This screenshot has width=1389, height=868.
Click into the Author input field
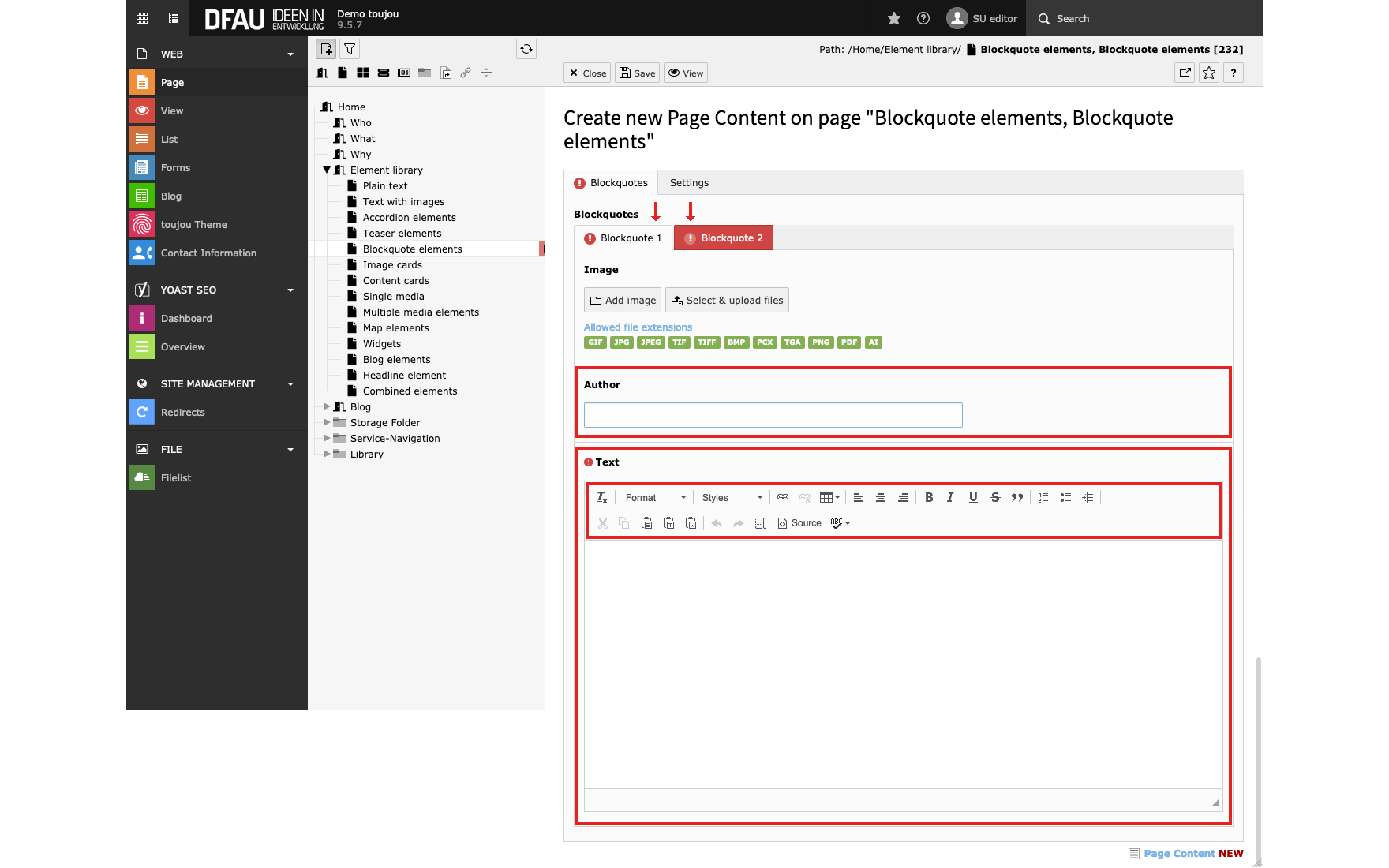point(773,415)
